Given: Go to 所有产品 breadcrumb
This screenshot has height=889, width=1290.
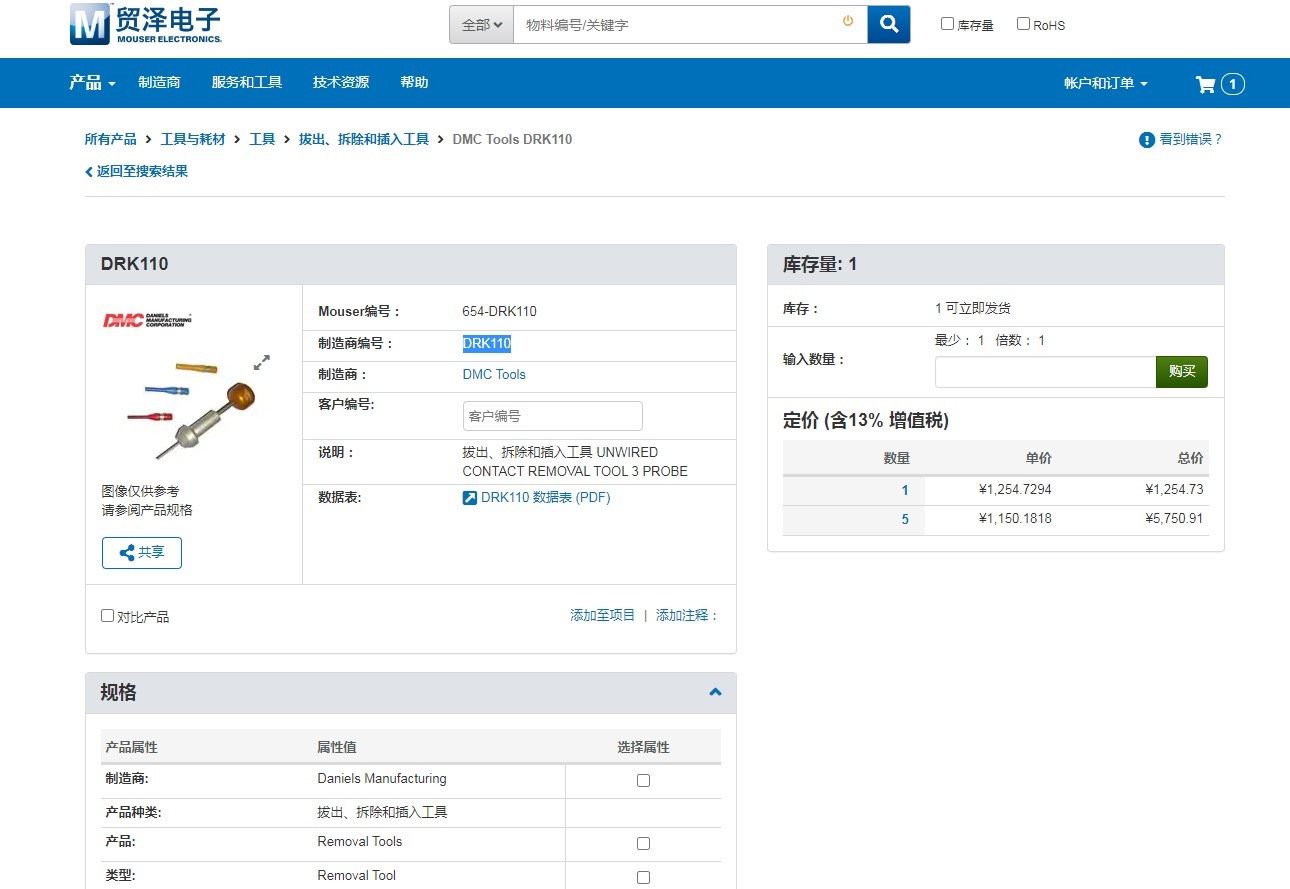Looking at the screenshot, I should tap(111, 140).
